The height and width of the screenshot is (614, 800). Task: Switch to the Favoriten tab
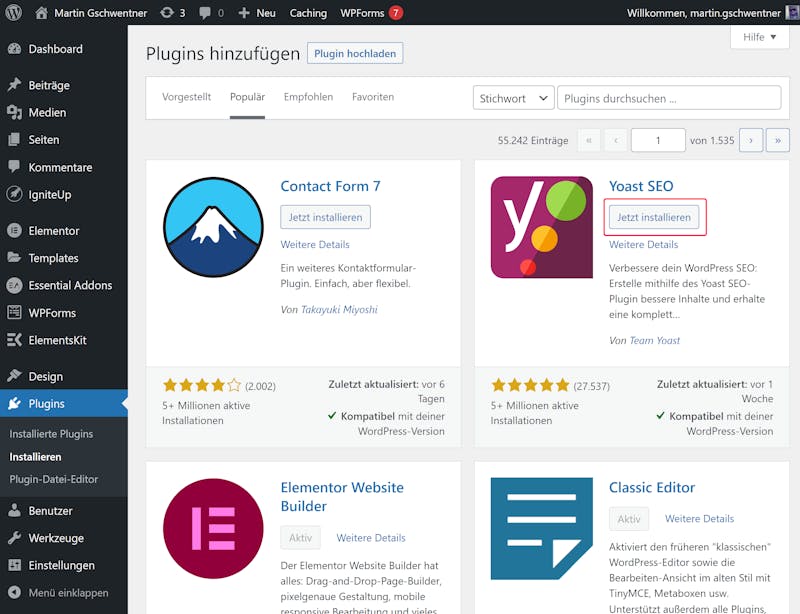373,97
